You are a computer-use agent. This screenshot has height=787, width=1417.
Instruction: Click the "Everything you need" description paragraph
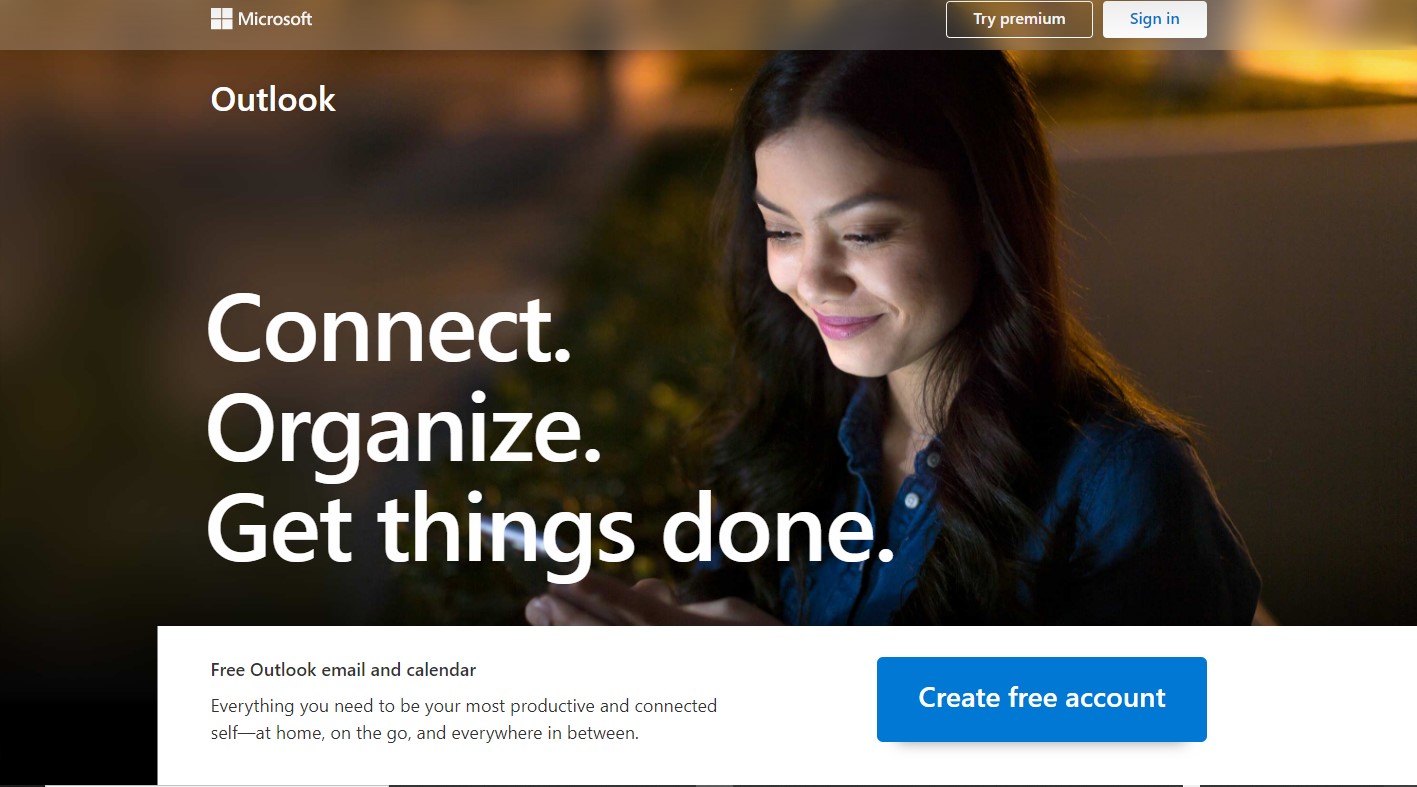(464, 719)
